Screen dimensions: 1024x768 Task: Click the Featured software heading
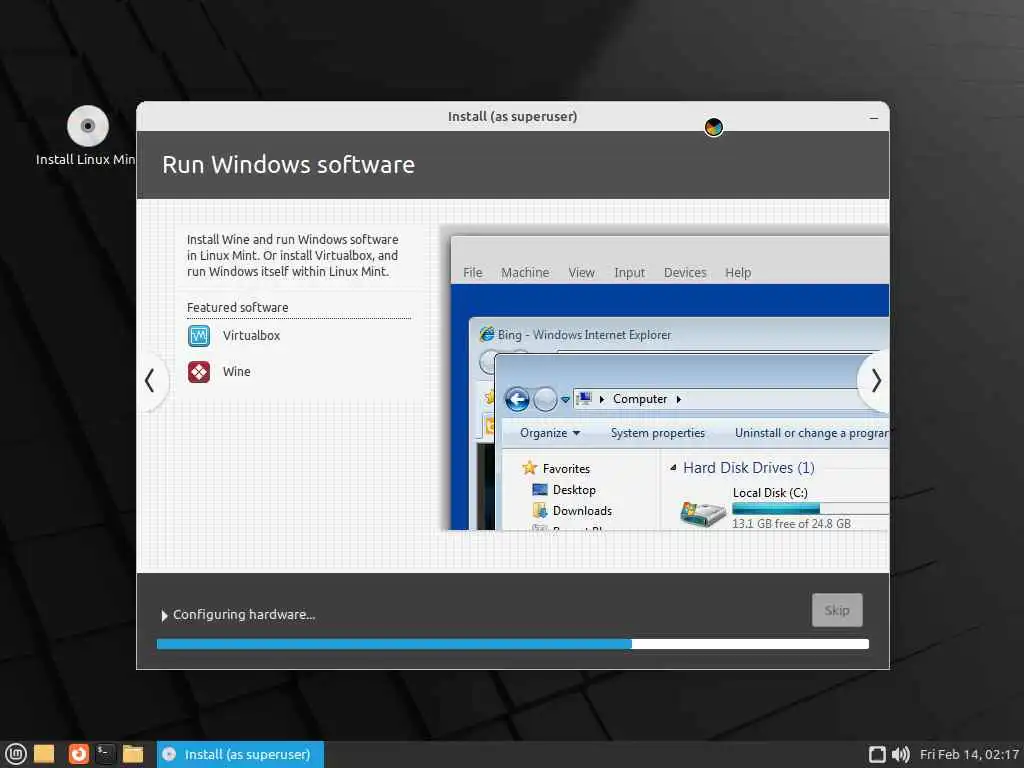point(237,307)
